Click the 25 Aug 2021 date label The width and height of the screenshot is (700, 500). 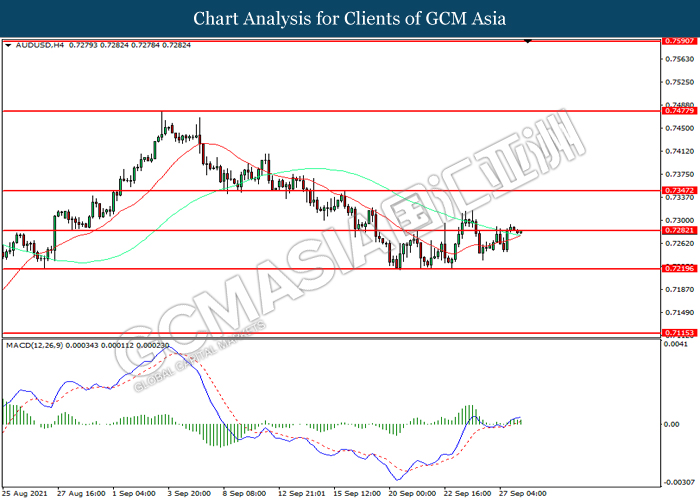pyautogui.click(x=25, y=493)
